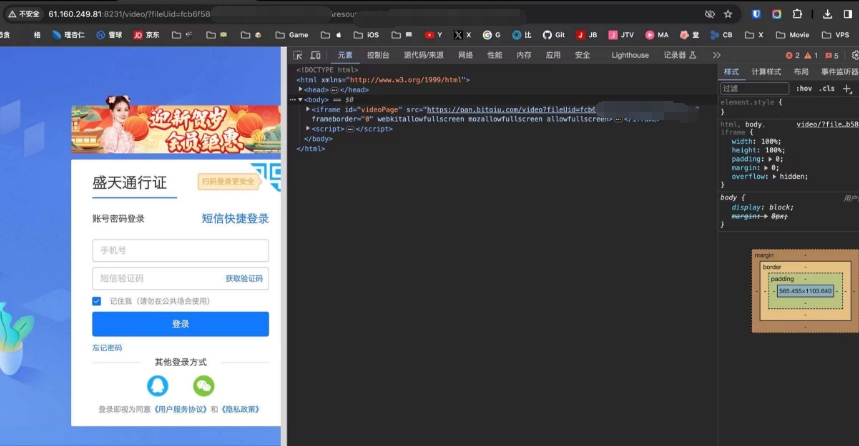Open the 雪球 bookmark
Screen dimensions: 859x446
pos(109,35)
